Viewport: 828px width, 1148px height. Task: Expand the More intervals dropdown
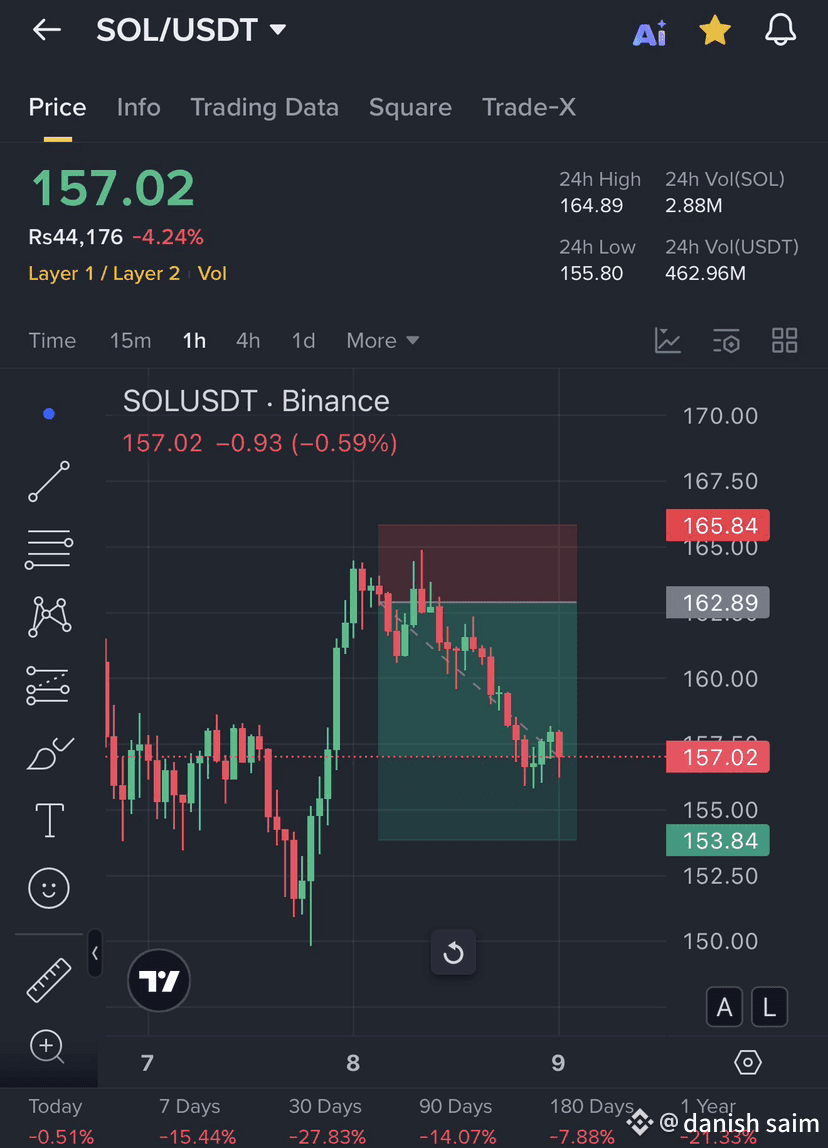coord(382,340)
